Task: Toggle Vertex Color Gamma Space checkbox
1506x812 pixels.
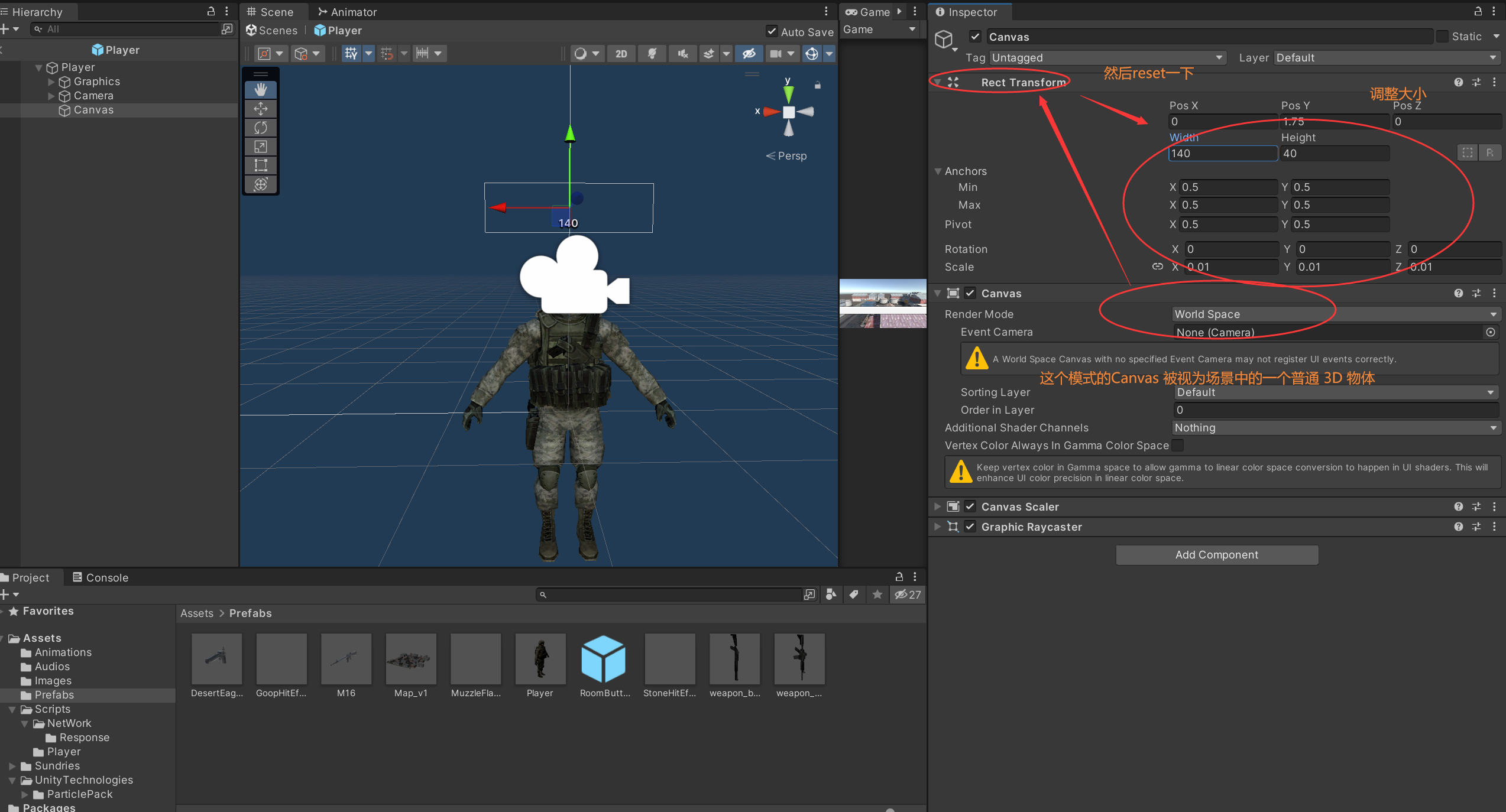Action: pyautogui.click(x=1178, y=446)
